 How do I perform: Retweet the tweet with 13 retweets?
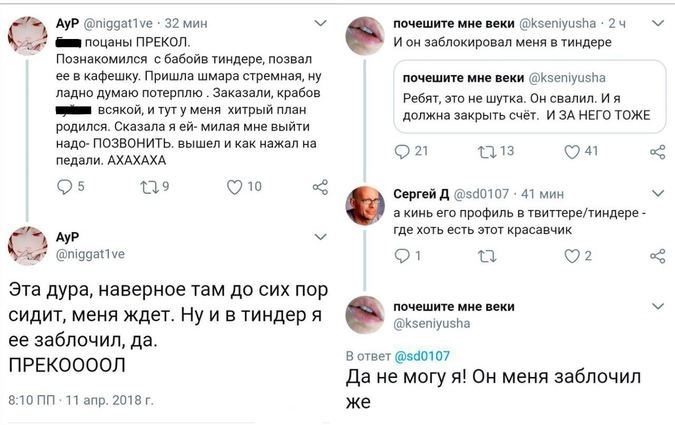coord(490,151)
